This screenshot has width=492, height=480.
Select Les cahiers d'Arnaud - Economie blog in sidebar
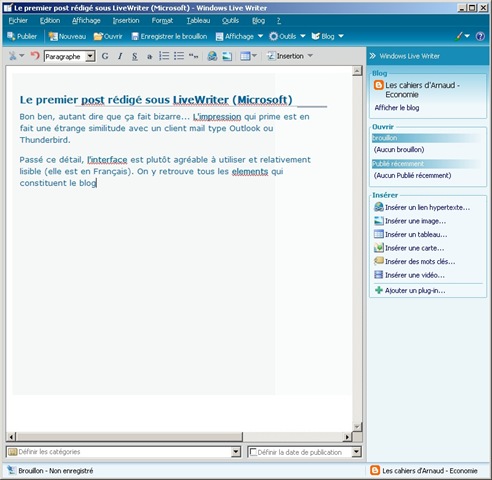[417, 90]
